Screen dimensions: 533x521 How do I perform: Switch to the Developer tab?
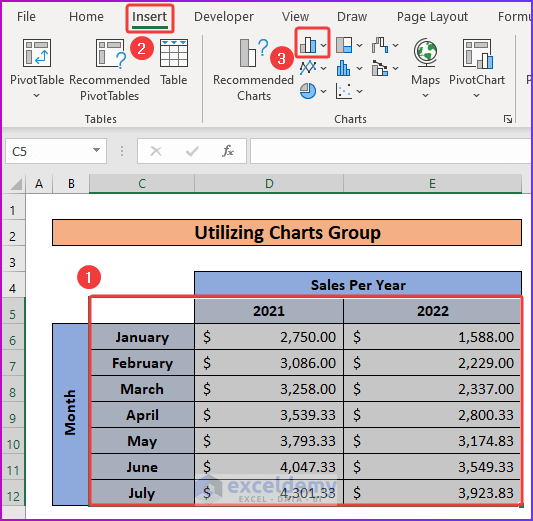224,17
